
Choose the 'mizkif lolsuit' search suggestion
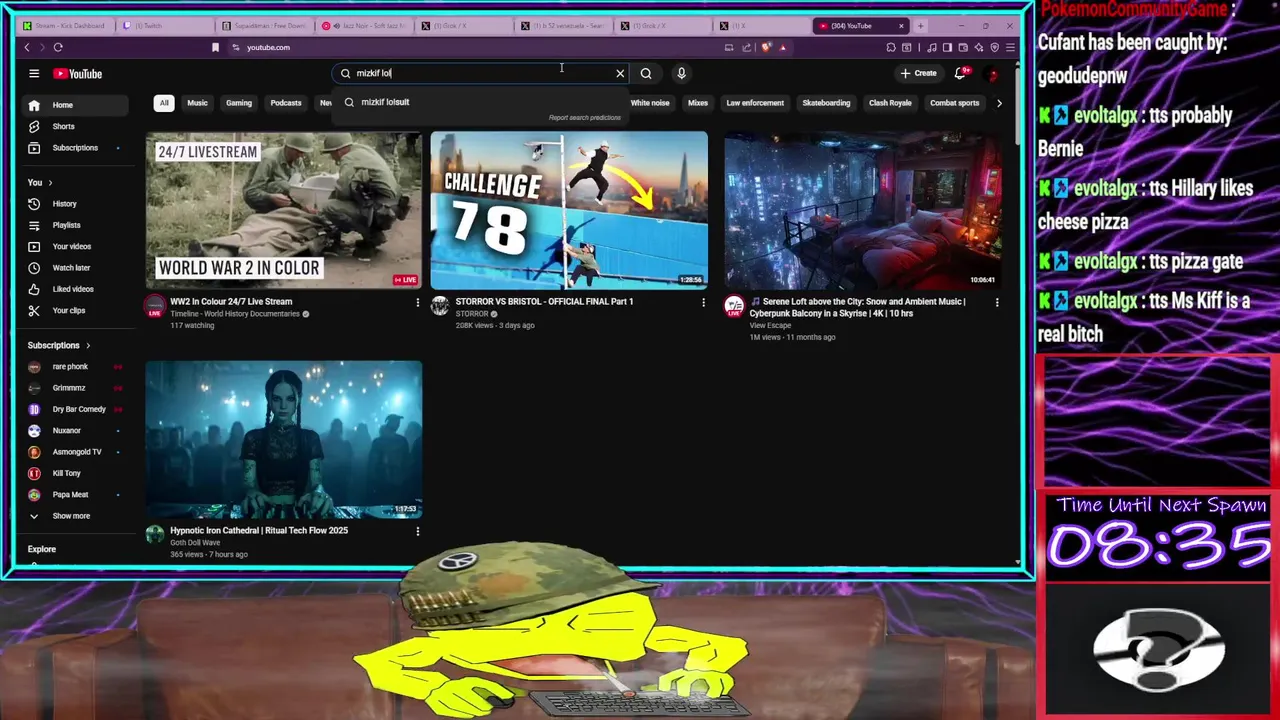tap(480, 102)
